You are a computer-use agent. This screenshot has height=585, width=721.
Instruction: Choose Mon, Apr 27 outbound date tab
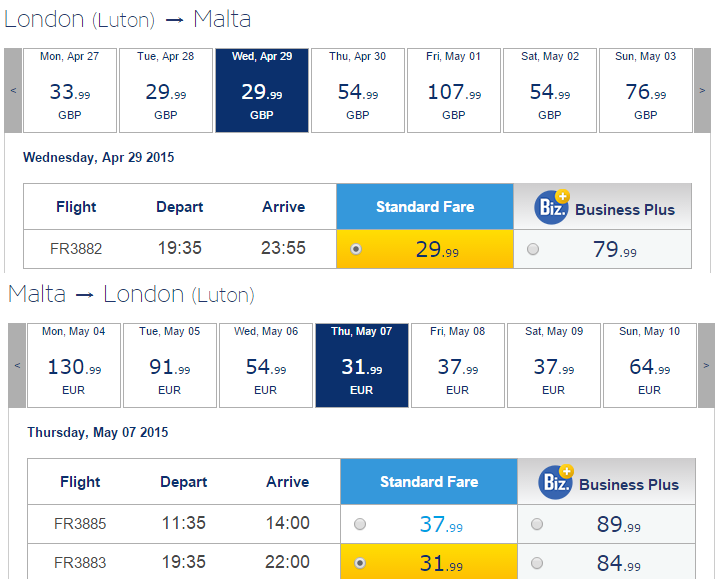pyautogui.click(x=70, y=91)
